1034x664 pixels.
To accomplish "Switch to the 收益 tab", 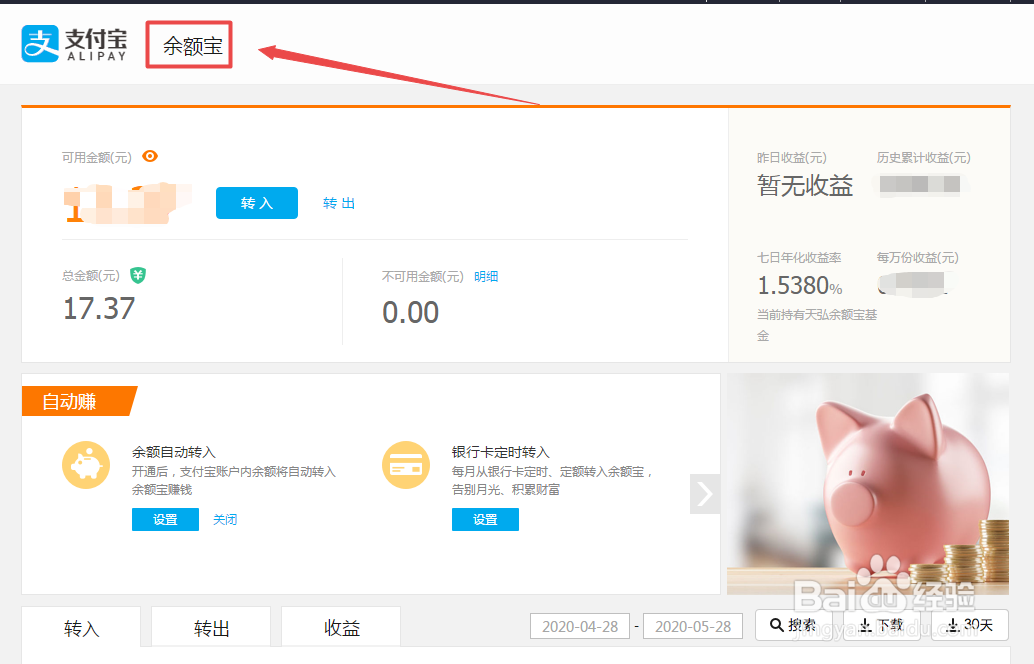I will pyautogui.click(x=341, y=628).
